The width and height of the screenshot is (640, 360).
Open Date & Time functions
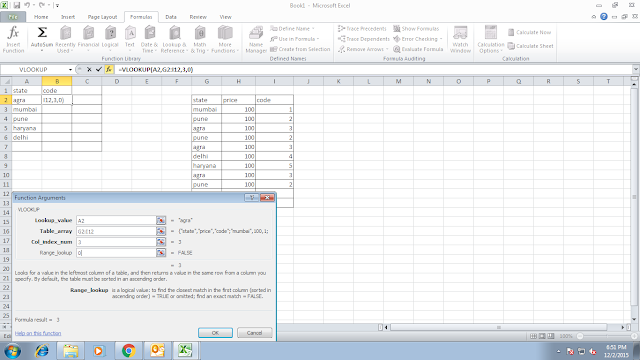[x=149, y=39]
